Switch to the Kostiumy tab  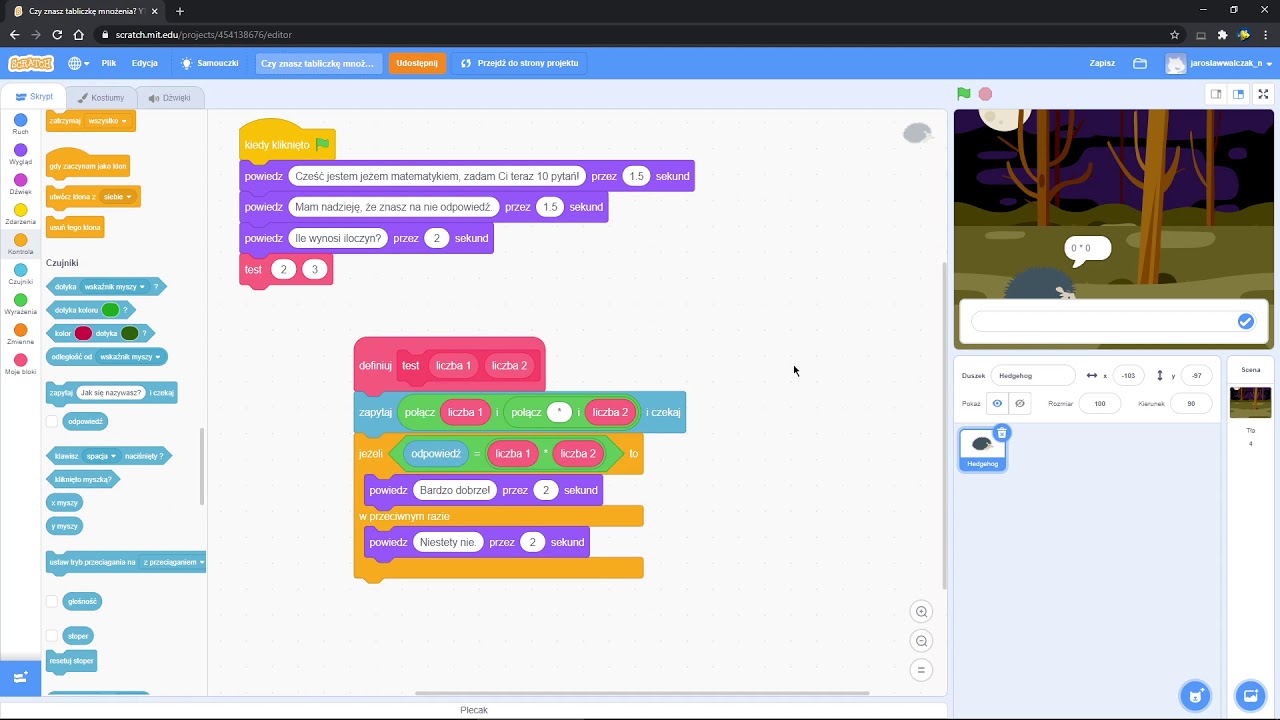click(x=101, y=98)
